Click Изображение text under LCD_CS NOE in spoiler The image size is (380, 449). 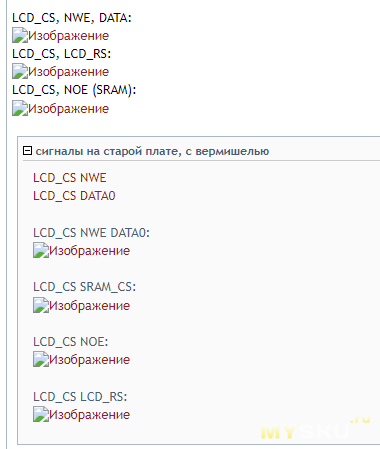pos(89,360)
